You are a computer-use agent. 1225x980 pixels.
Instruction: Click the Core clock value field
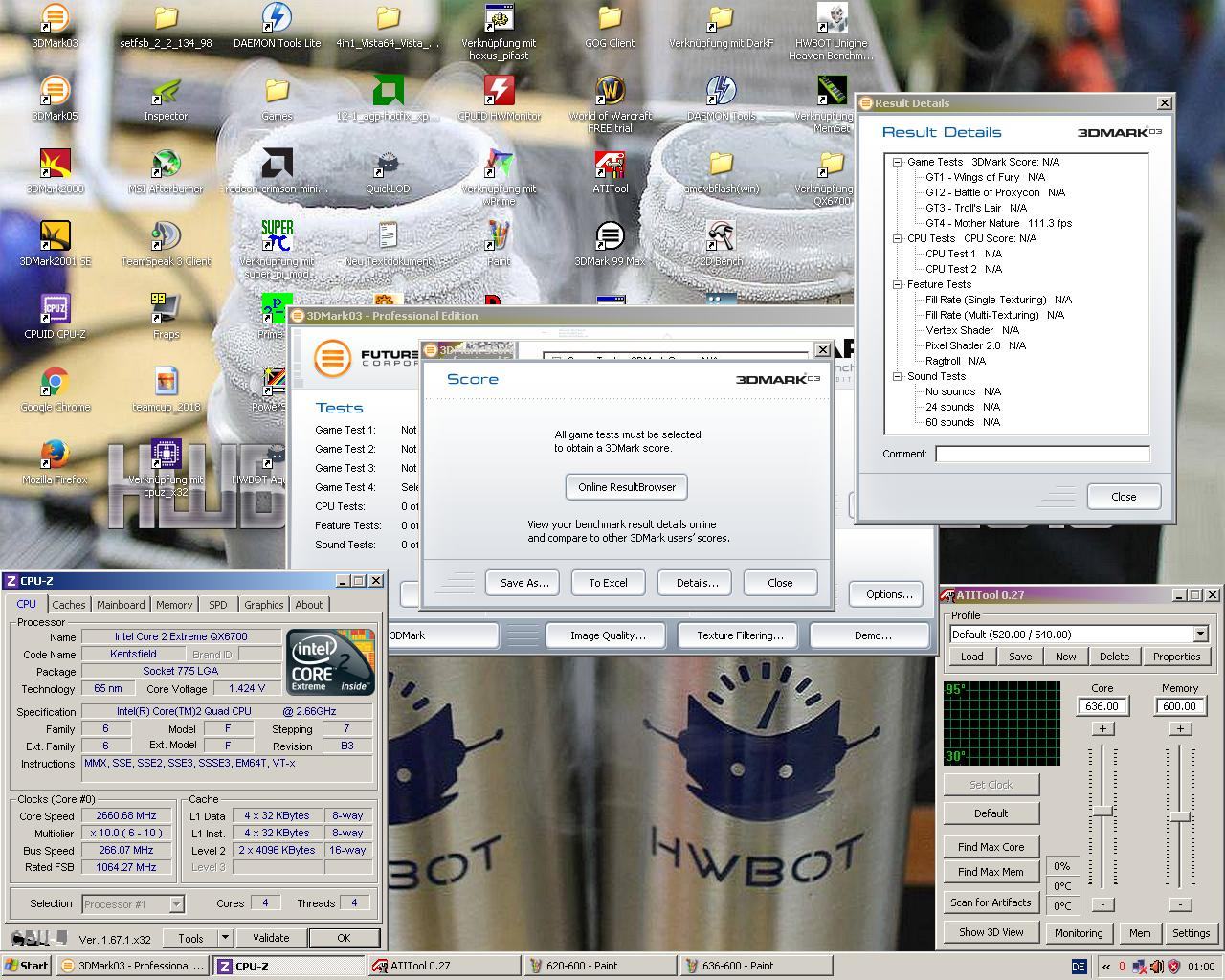tap(1102, 706)
